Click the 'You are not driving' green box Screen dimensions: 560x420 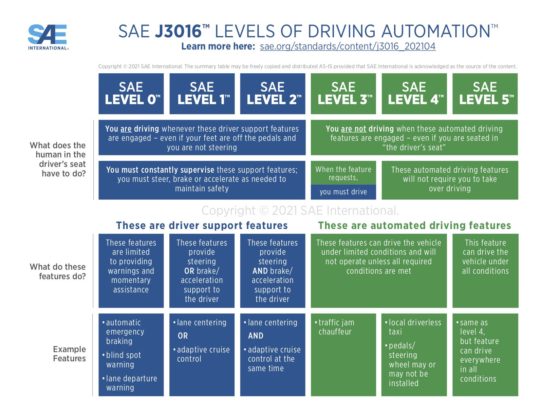pyautogui.click(x=414, y=138)
